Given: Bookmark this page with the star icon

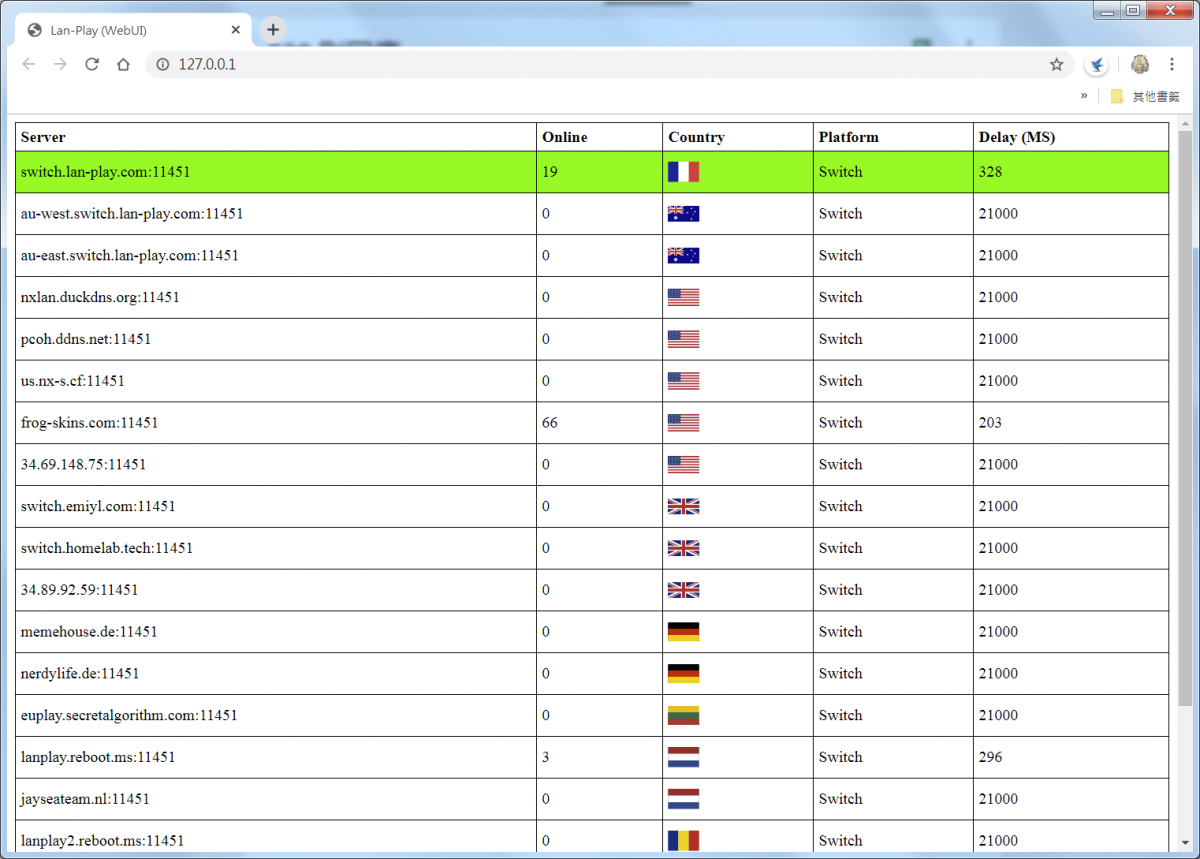Looking at the screenshot, I should [1056, 64].
